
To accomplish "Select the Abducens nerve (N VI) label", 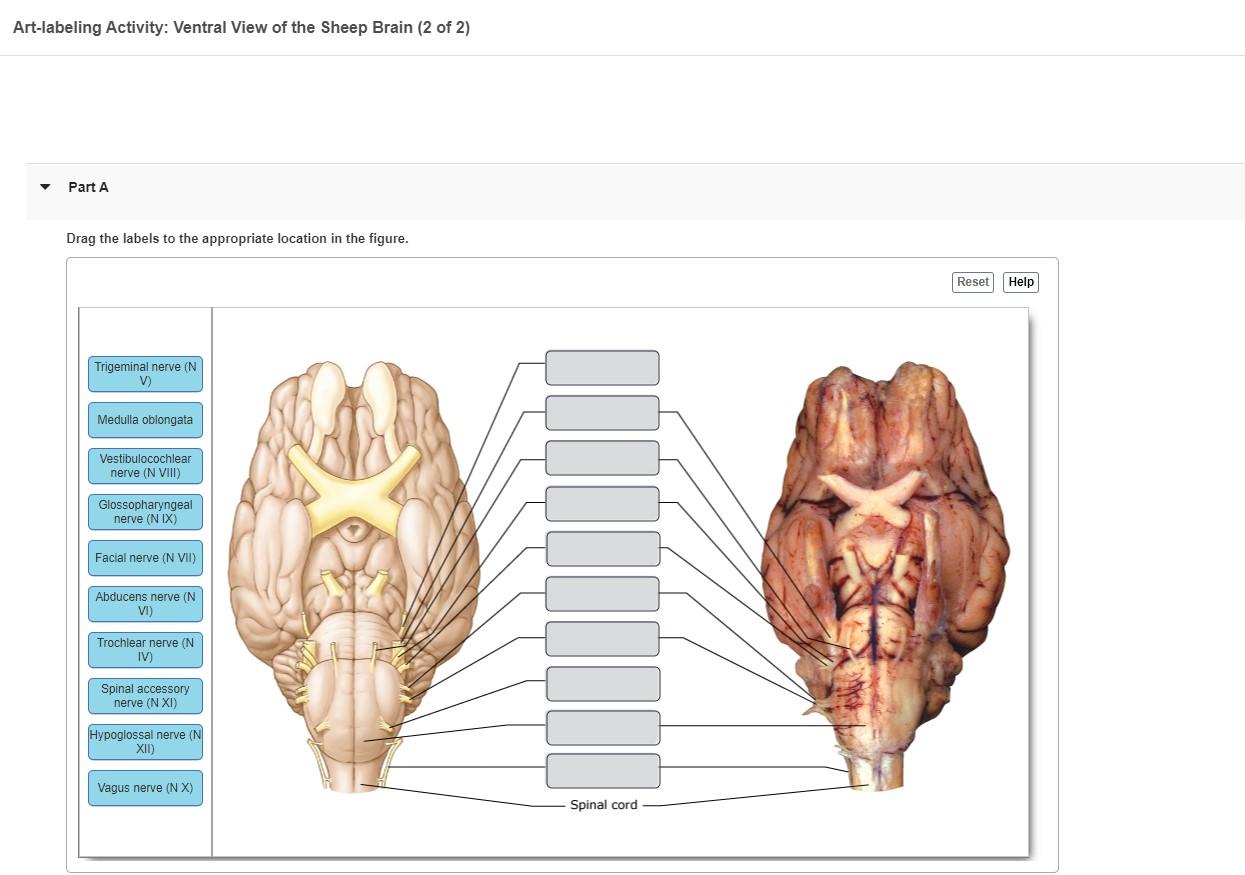I will 145,603.
